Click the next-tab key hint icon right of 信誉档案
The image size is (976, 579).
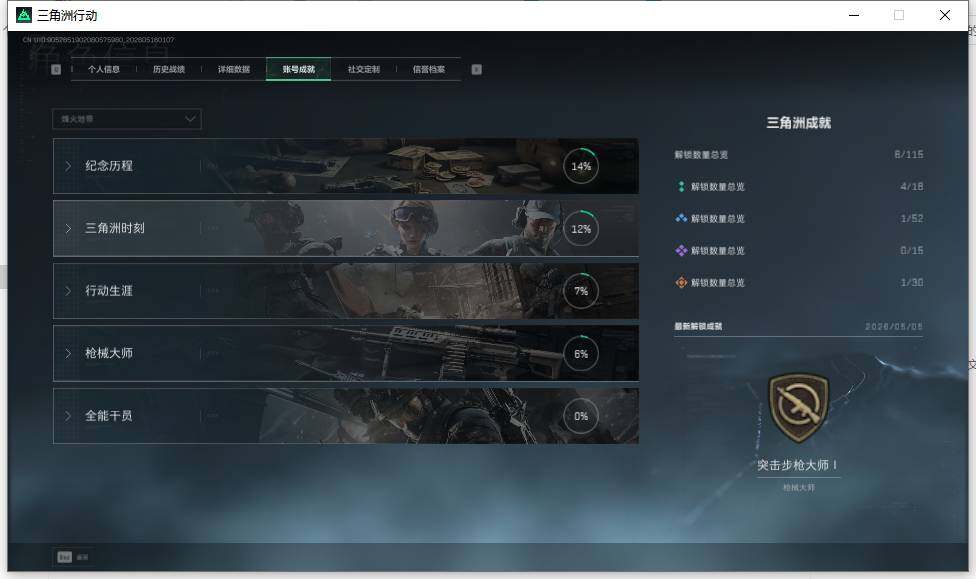(x=476, y=69)
